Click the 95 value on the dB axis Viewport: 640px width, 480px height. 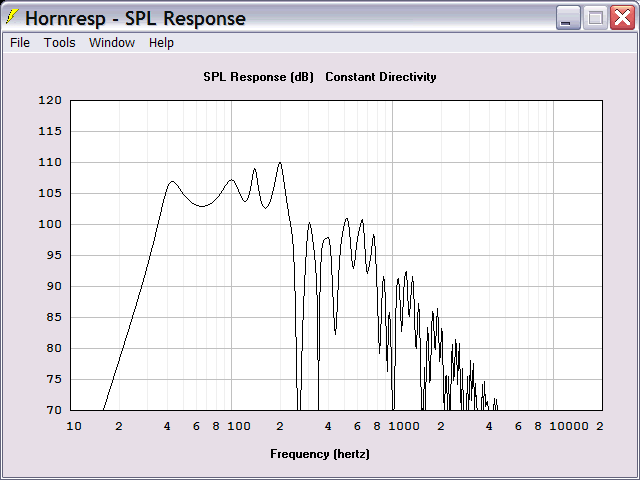click(x=54, y=255)
